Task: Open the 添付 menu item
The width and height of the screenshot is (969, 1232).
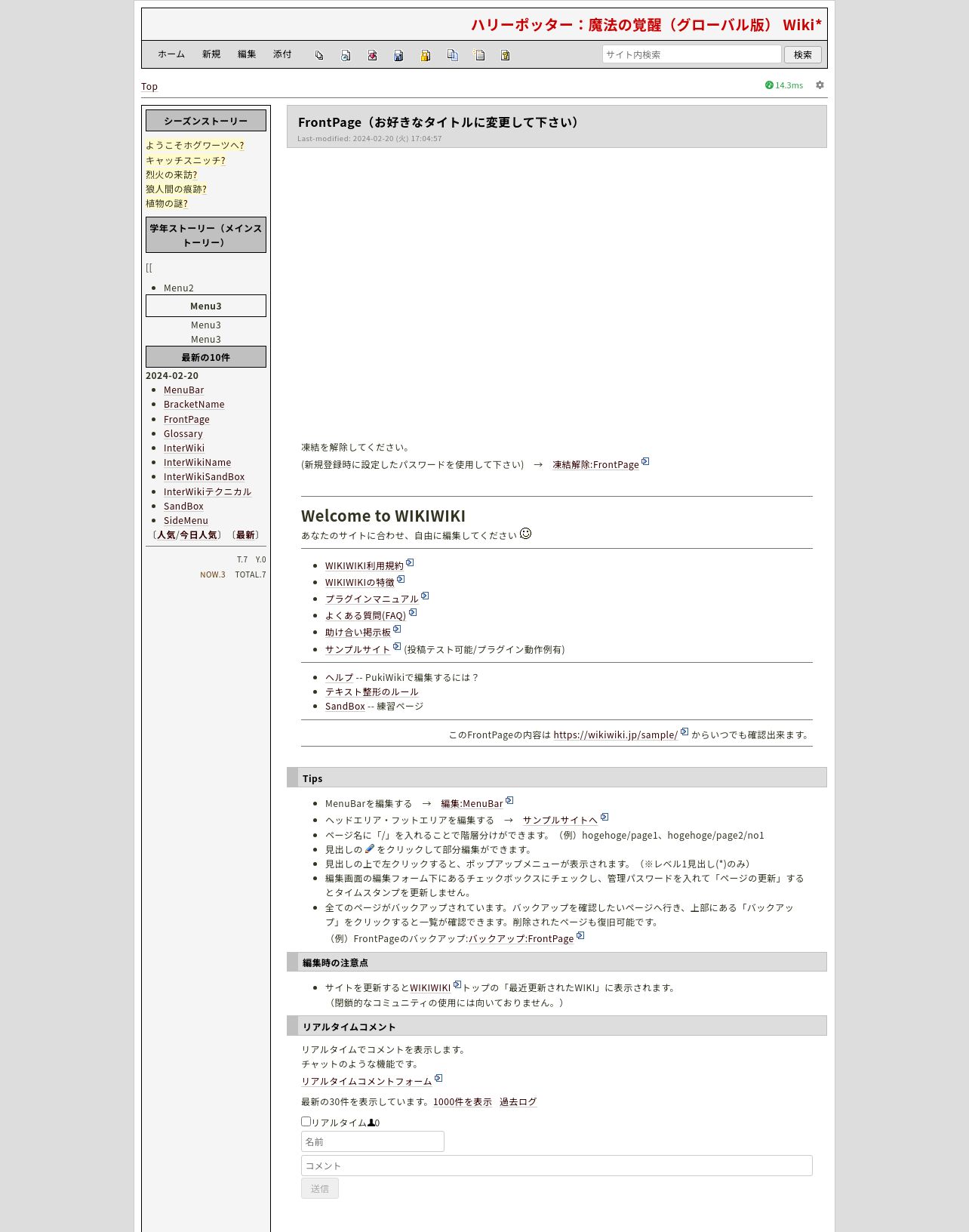Action: coord(282,54)
